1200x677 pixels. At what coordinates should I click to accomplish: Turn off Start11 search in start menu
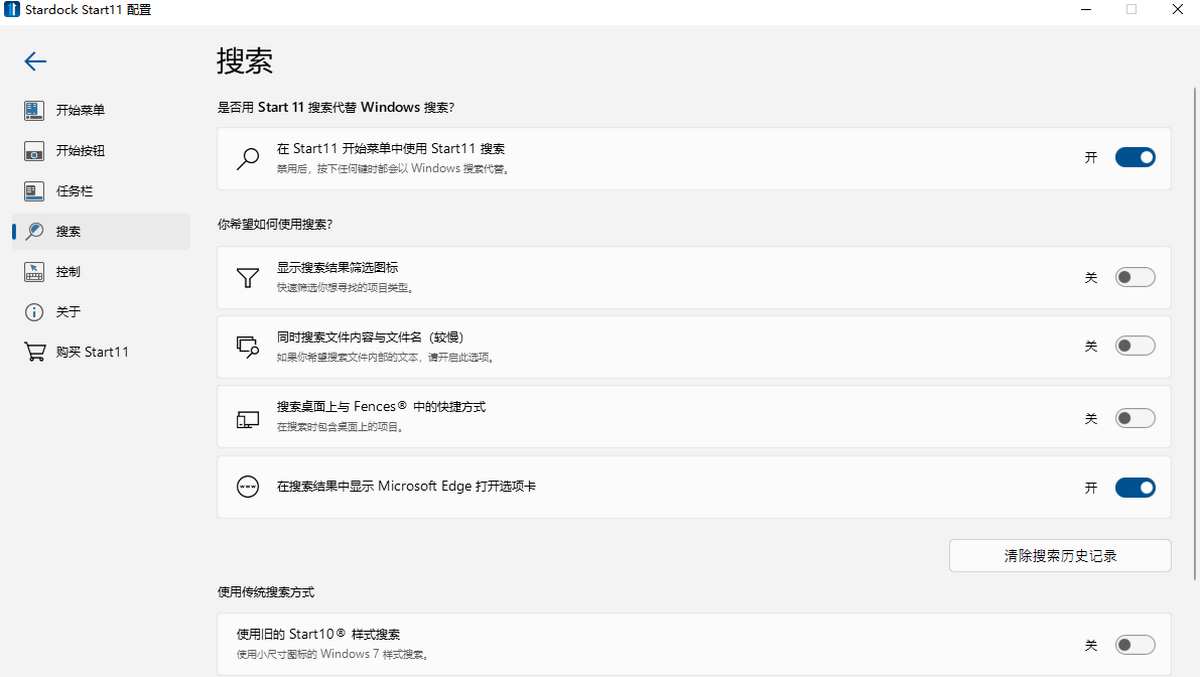1135,157
